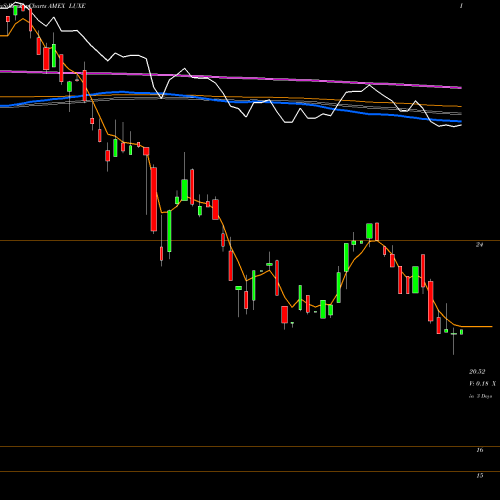Click the last price value '20.52'
The height and width of the screenshot is (500, 500).
pos(477,372)
